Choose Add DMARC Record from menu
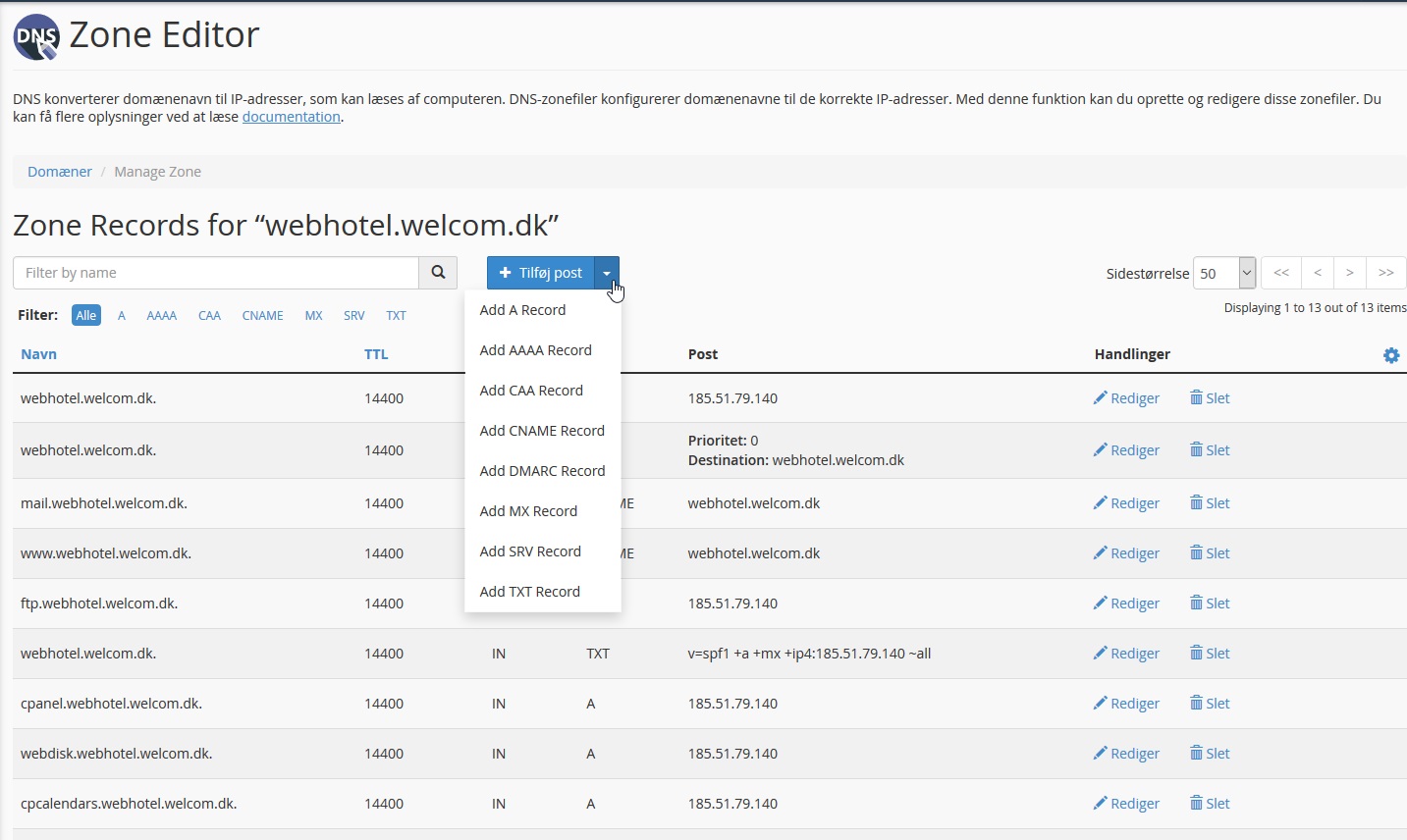 coord(542,471)
